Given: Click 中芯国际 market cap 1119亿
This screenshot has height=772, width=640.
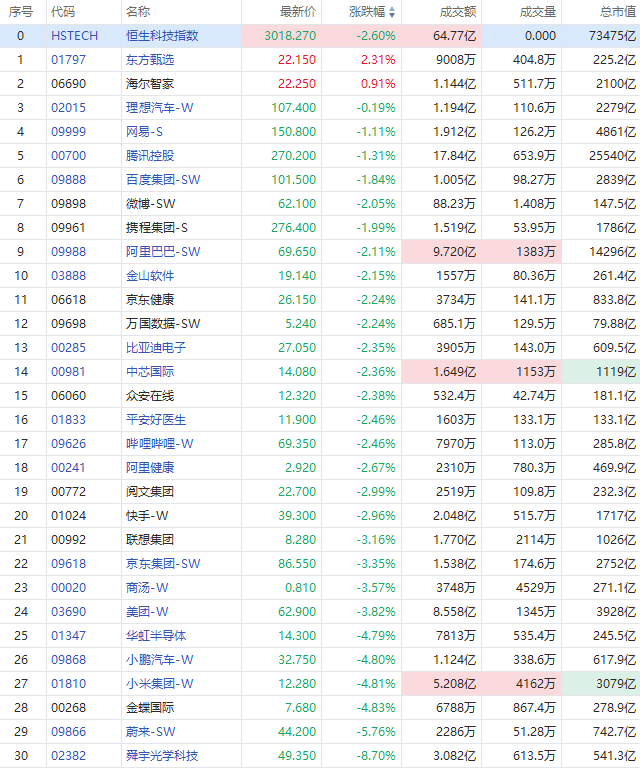Looking at the screenshot, I should pyautogui.click(x=616, y=372).
